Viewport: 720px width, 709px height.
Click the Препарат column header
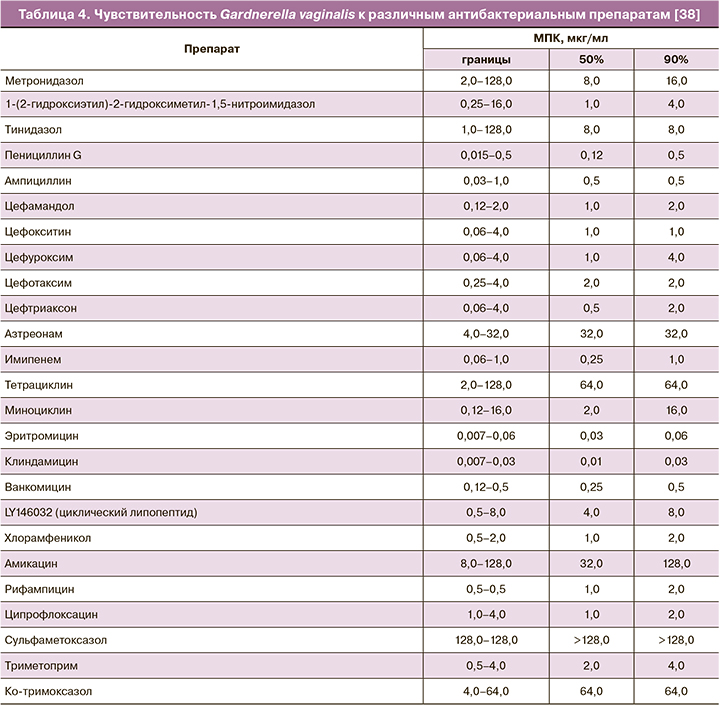[x=212, y=48]
